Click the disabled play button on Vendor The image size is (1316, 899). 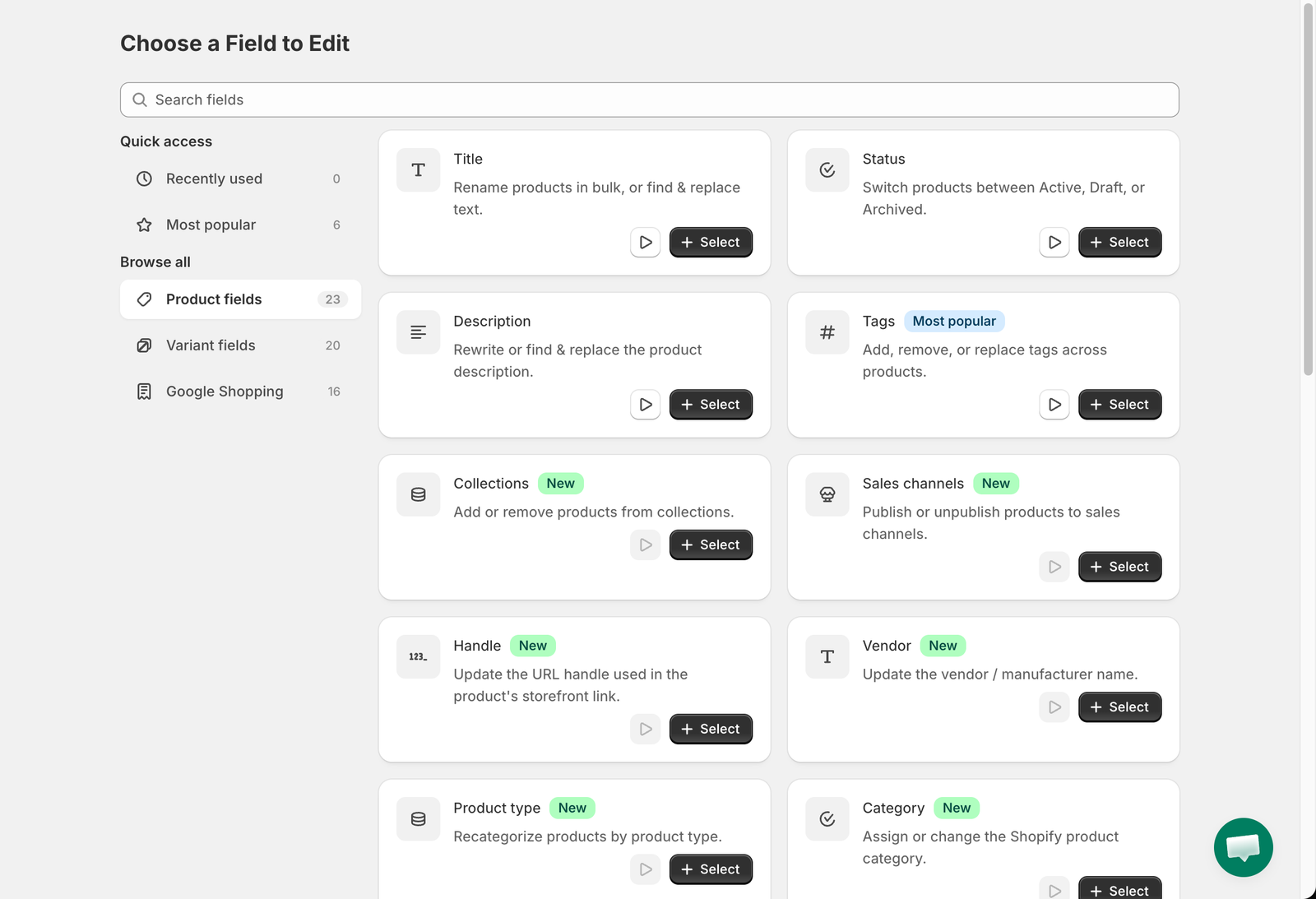(1054, 707)
